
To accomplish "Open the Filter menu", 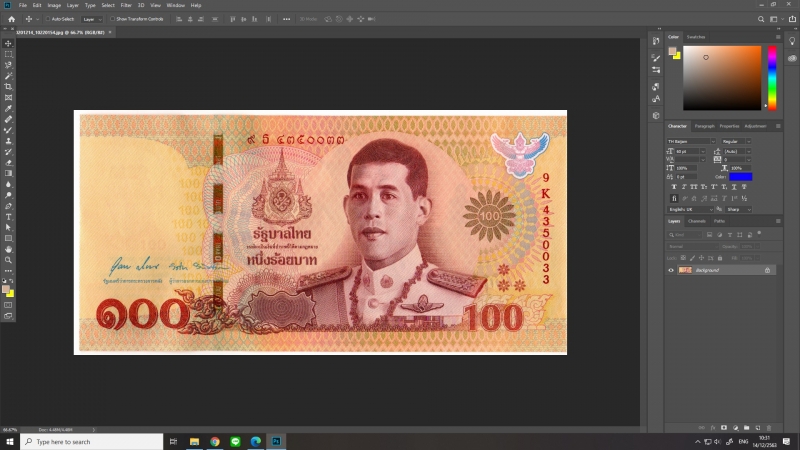I will point(126,5).
